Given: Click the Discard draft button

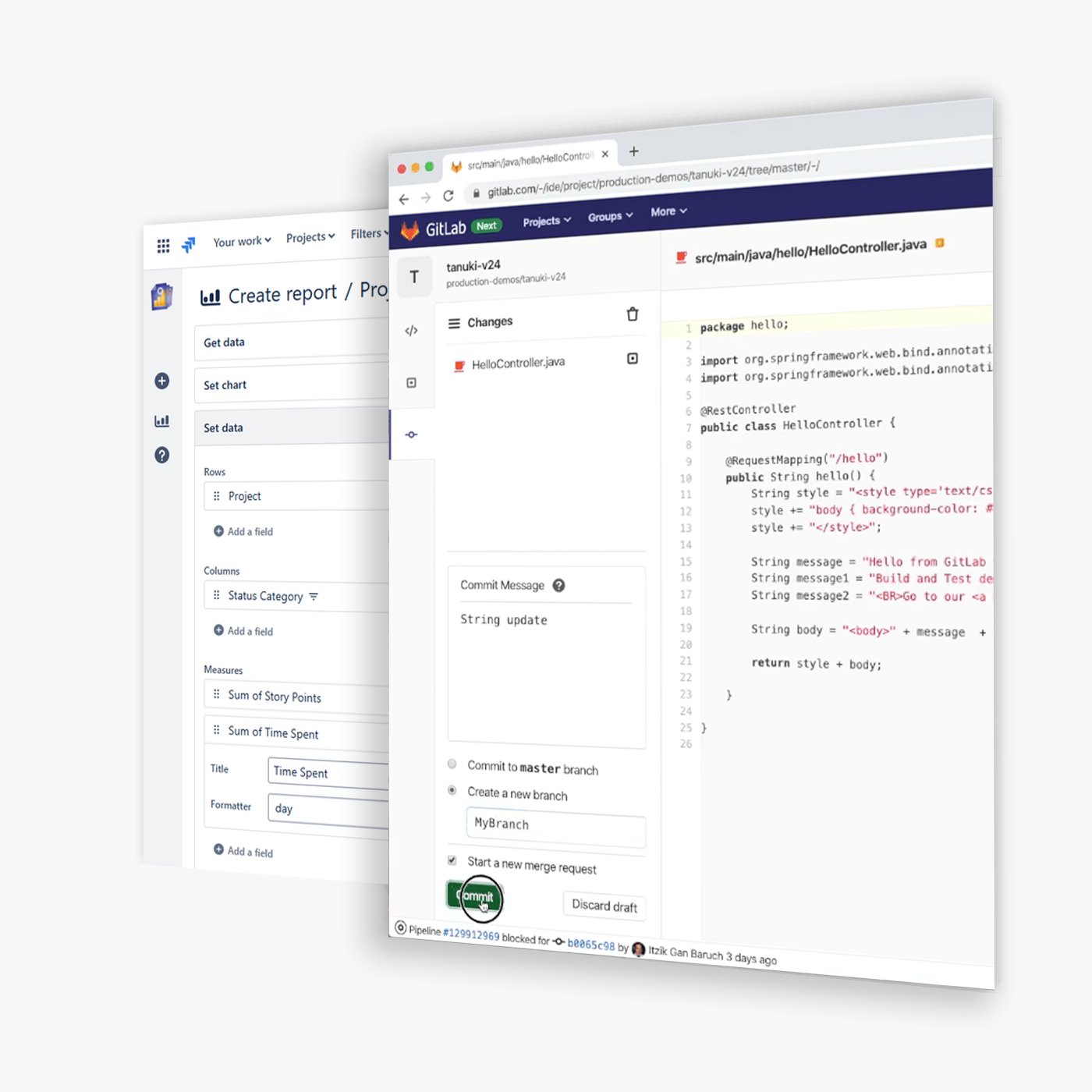Looking at the screenshot, I should tap(604, 905).
